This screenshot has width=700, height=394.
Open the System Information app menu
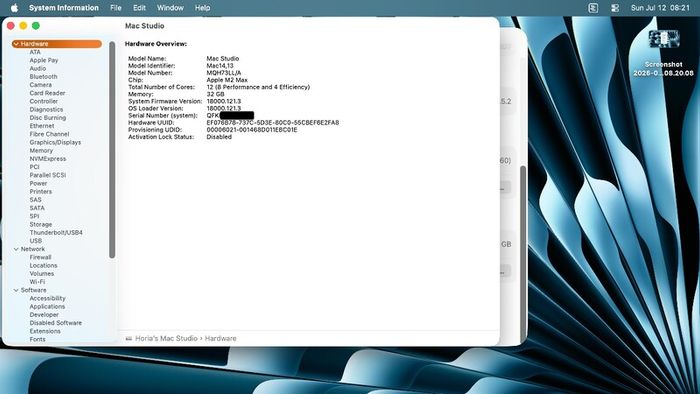tap(64, 8)
